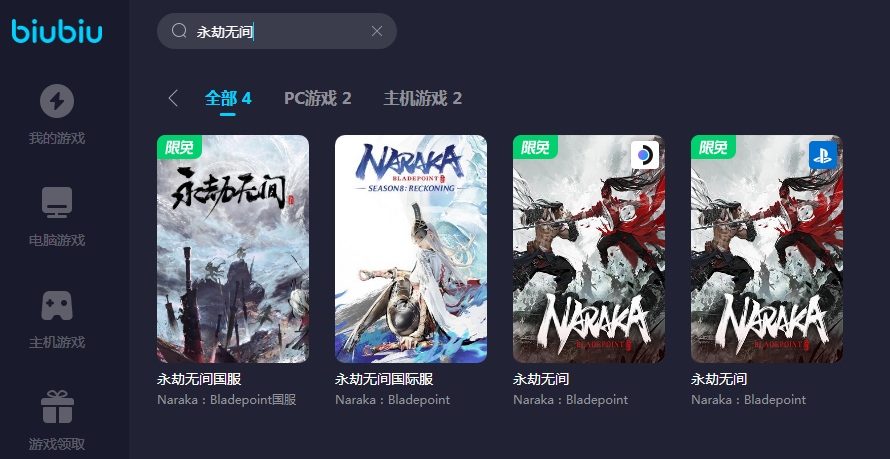Open My Games lightning bolt icon

57,101
